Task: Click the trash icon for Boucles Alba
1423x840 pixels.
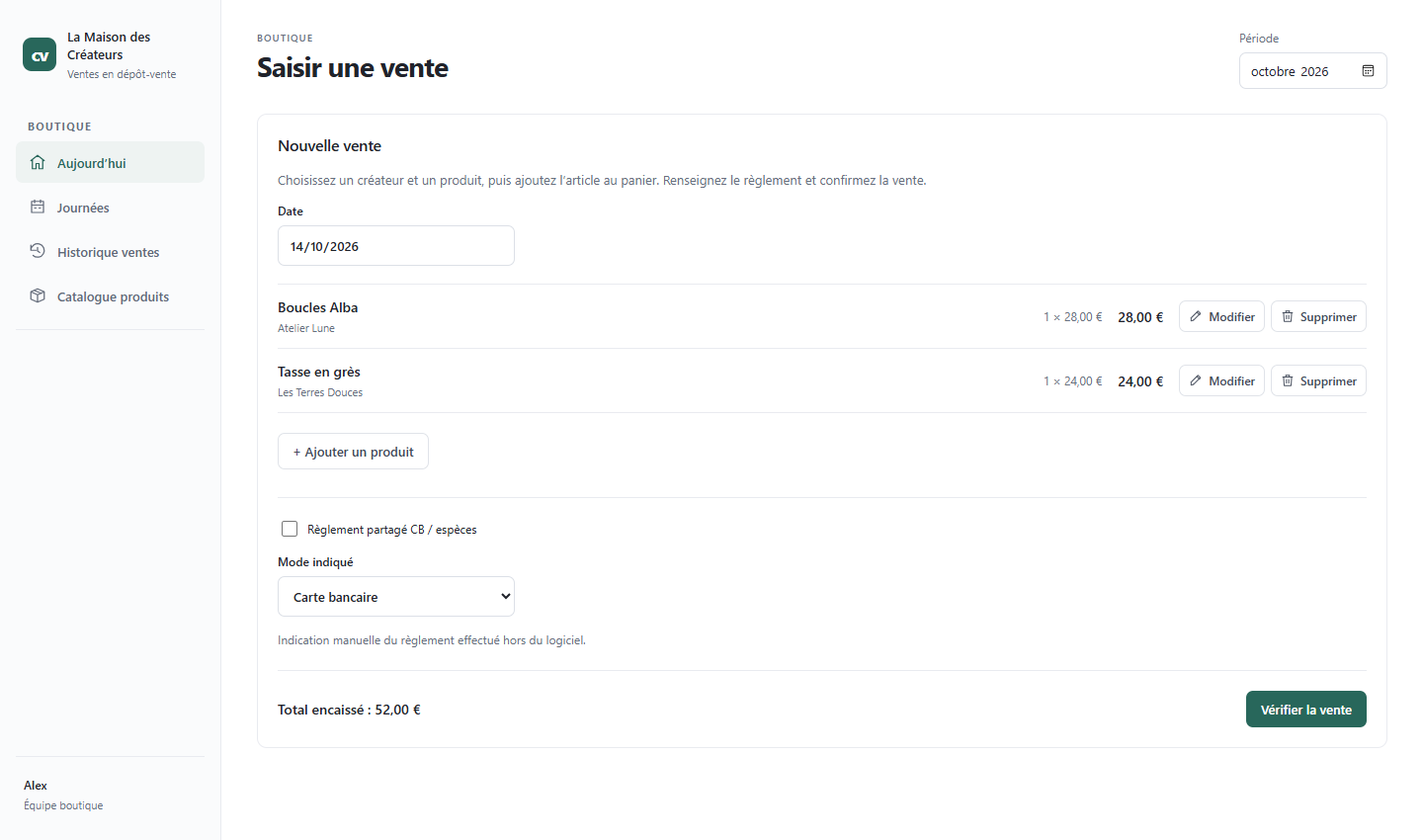Action: (x=1288, y=316)
